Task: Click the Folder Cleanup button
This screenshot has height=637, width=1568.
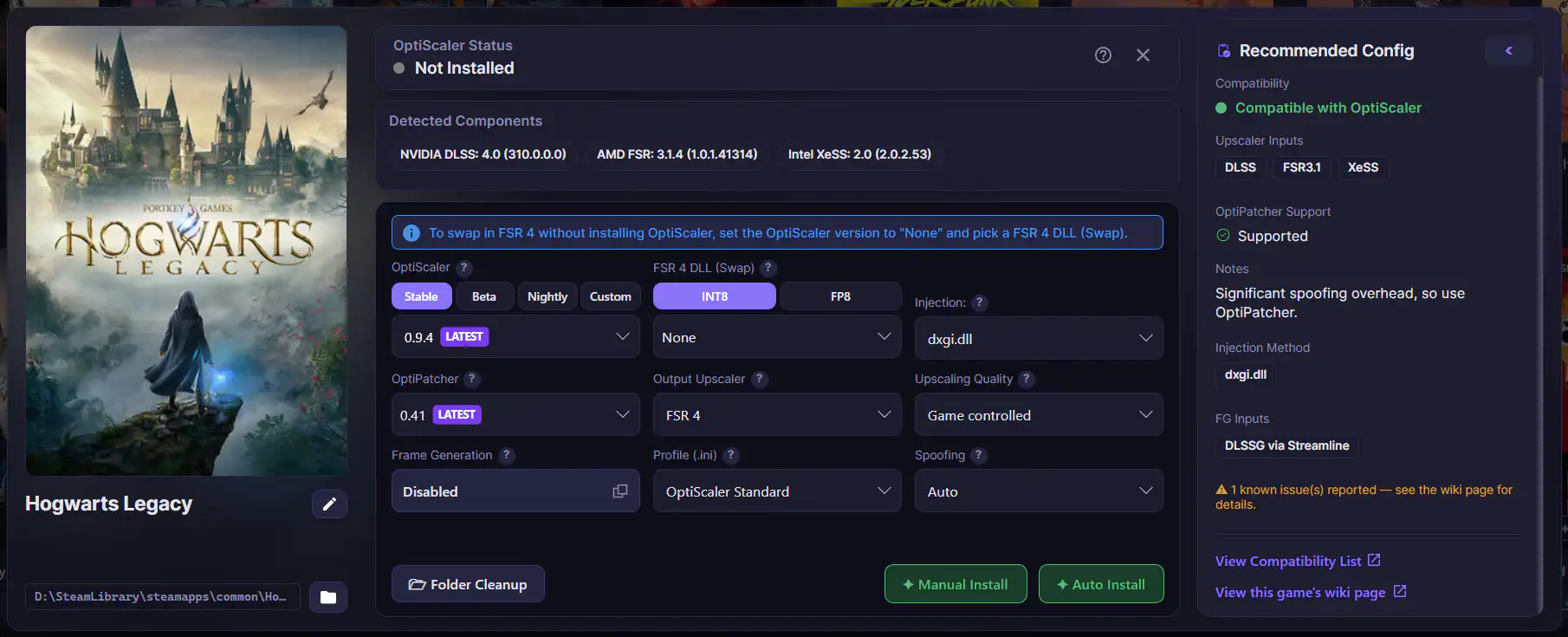Action: pyautogui.click(x=468, y=584)
